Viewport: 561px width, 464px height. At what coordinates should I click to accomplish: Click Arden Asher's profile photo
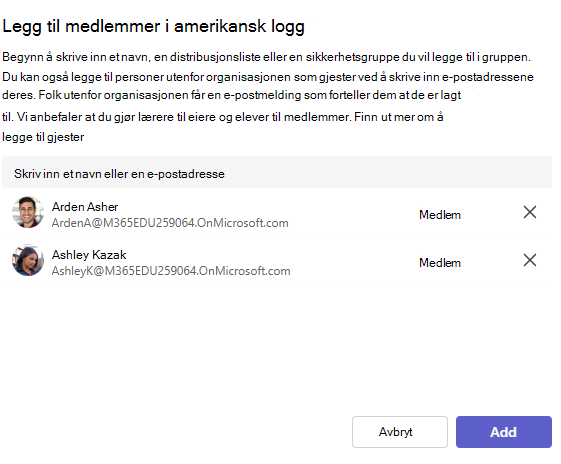(28, 212)
